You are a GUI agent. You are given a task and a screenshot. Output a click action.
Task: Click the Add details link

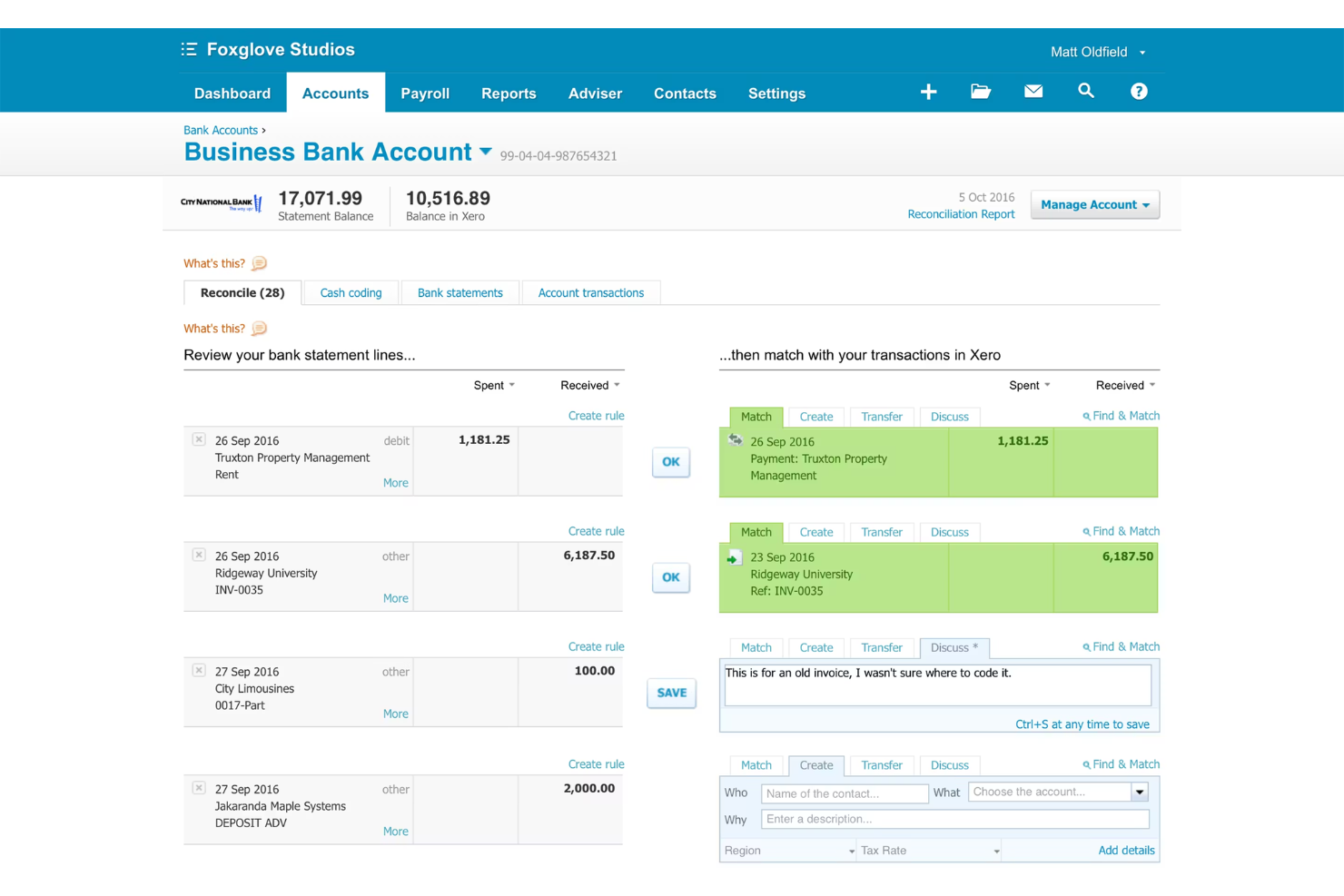tap(1126, 850)
